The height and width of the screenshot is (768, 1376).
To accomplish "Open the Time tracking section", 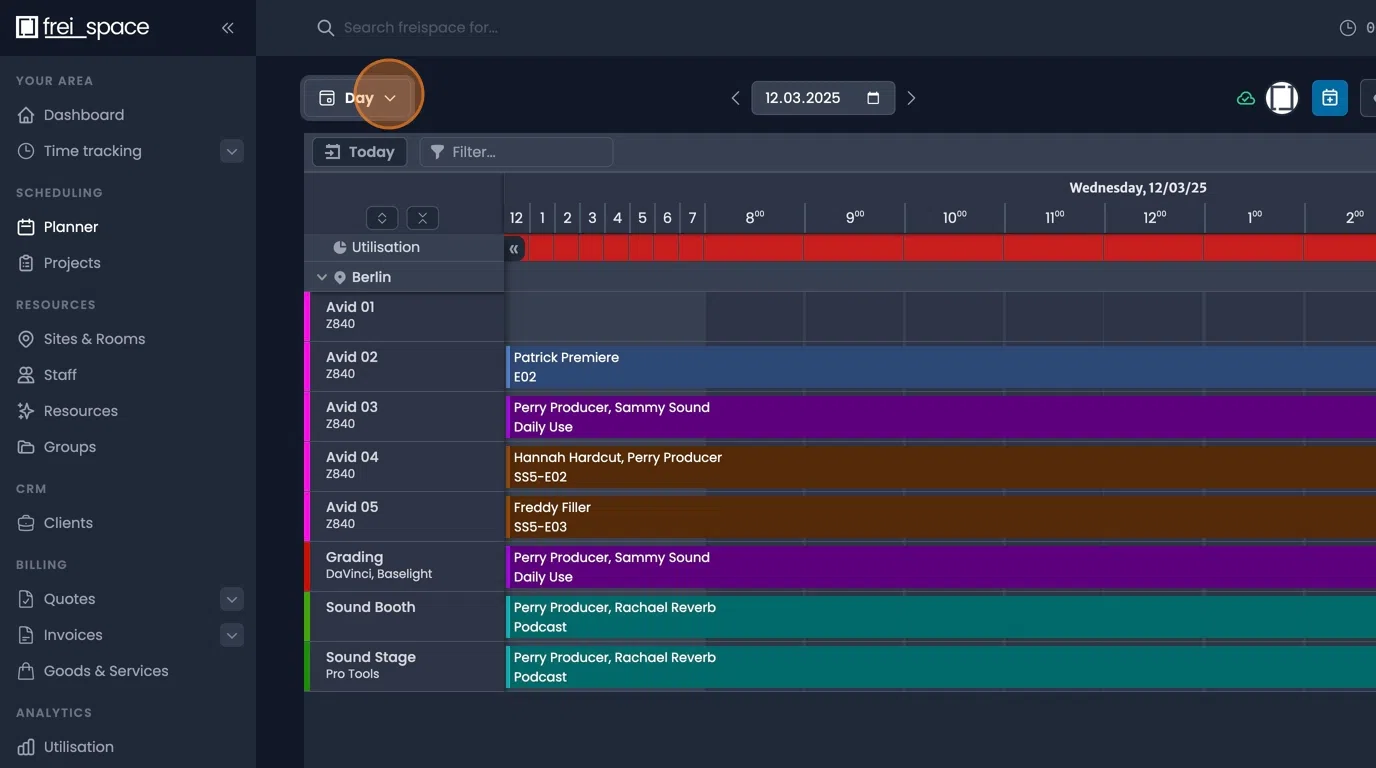I will [x=92, y=150].
